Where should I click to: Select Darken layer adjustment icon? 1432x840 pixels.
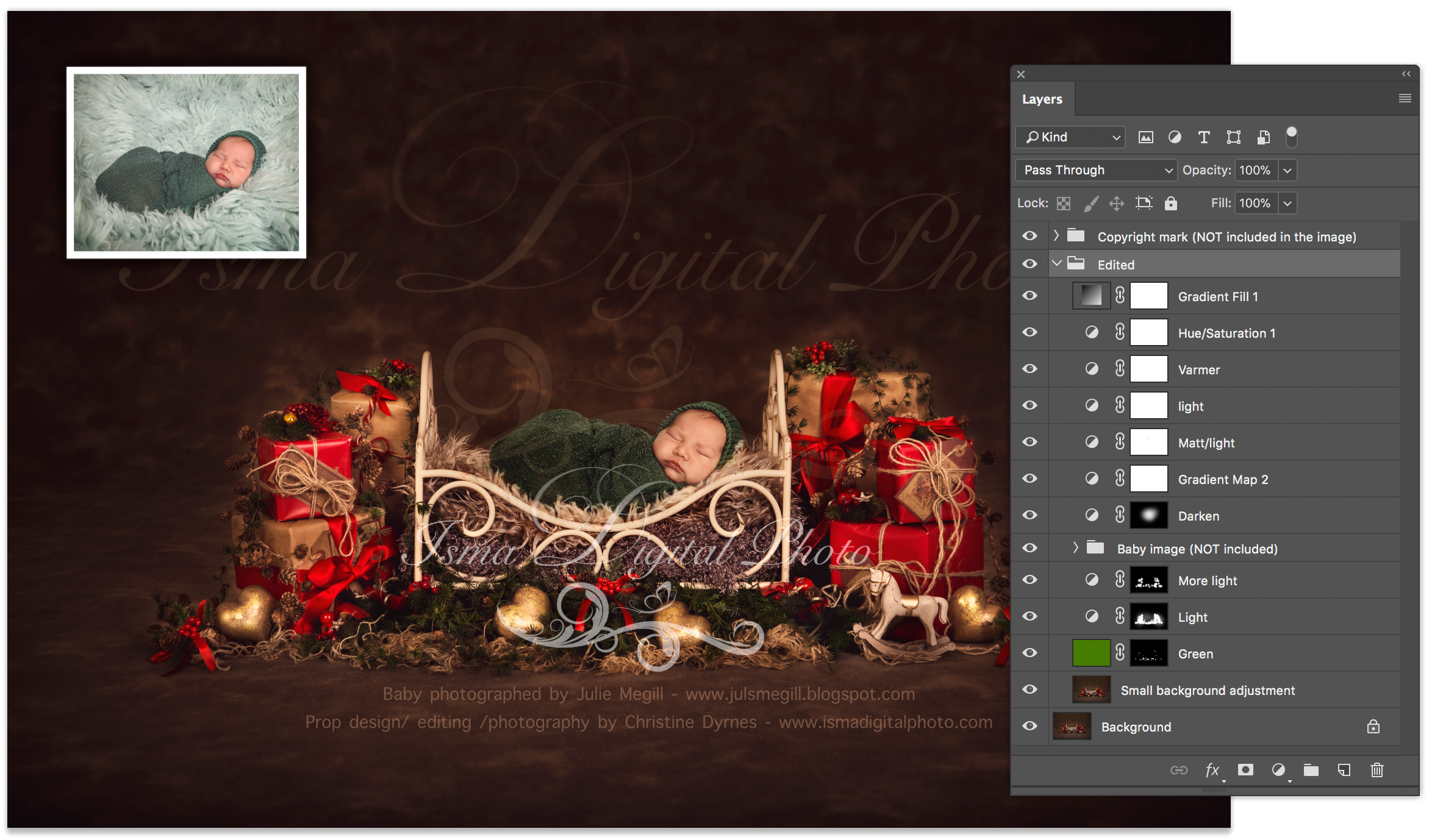(x=1092, y=515)
